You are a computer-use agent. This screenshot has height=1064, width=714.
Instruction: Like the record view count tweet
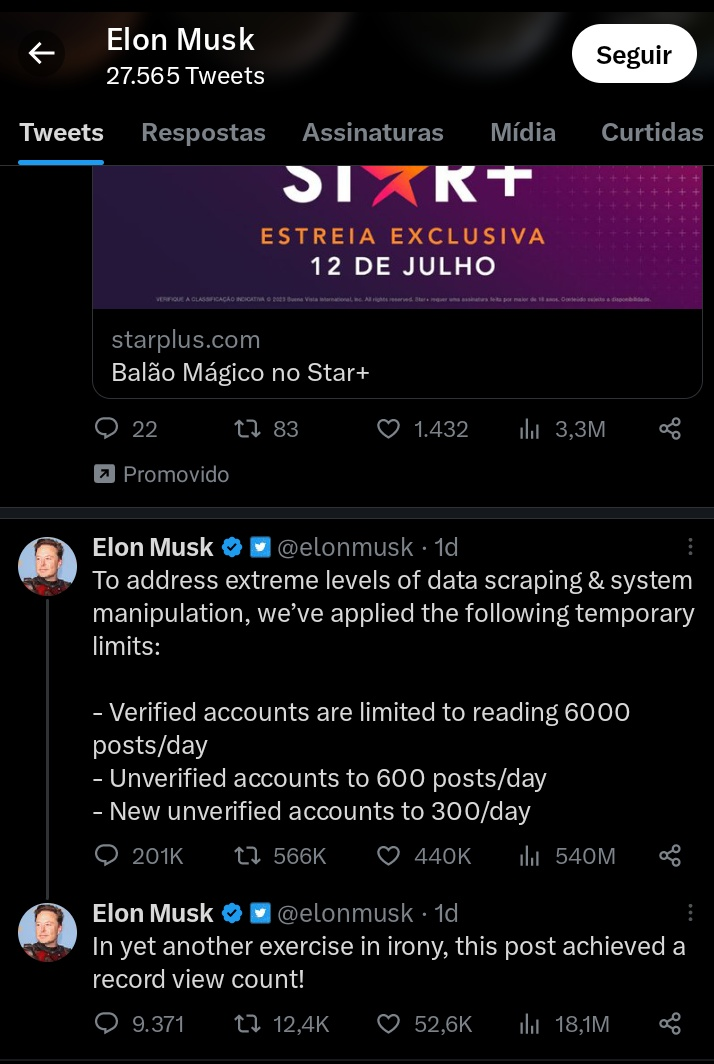click(388, 1023)
